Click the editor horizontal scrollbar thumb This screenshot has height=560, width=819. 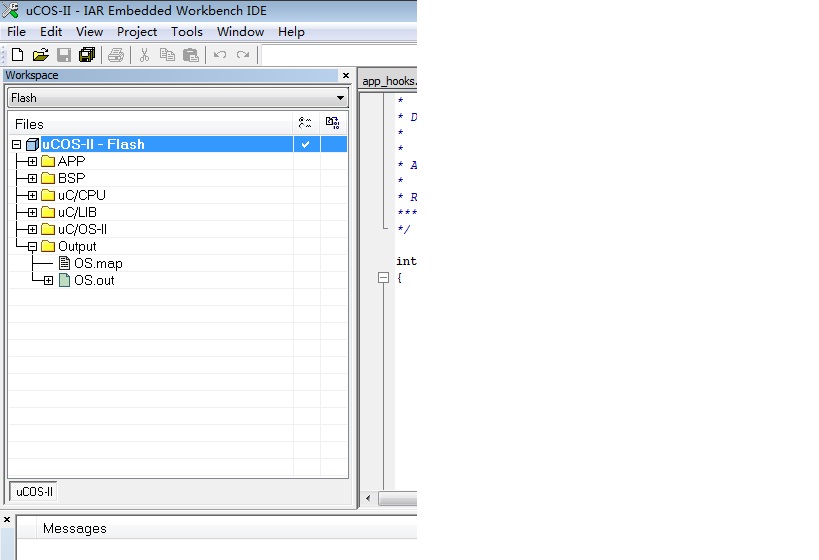click(x=397, y=499)
